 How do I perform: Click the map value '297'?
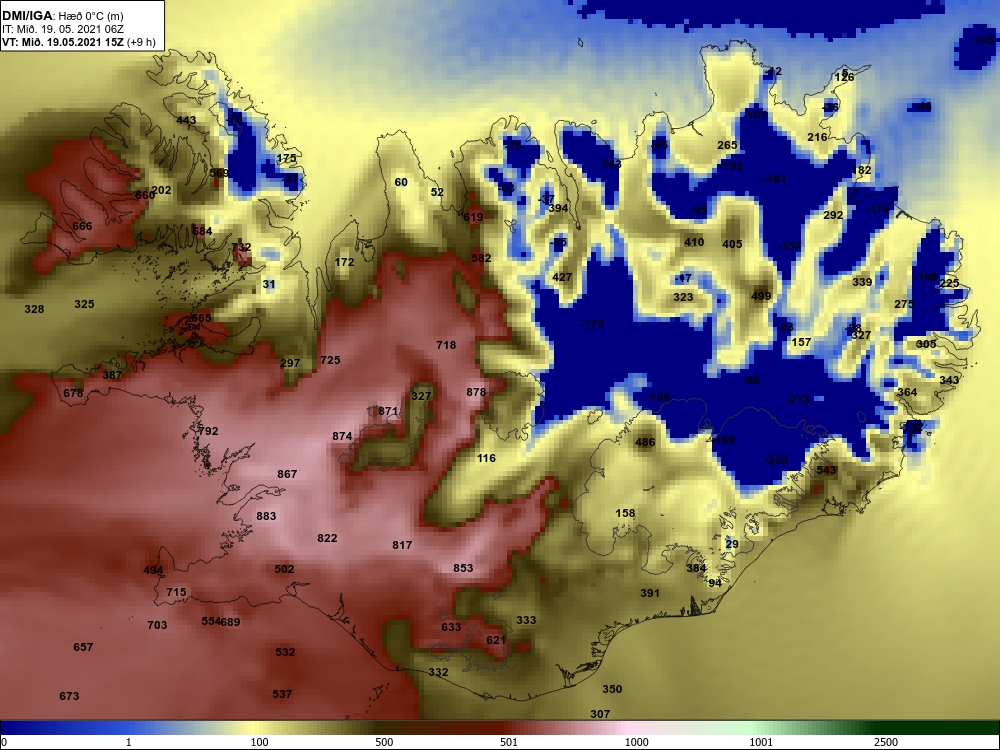(x=290, y=363)
